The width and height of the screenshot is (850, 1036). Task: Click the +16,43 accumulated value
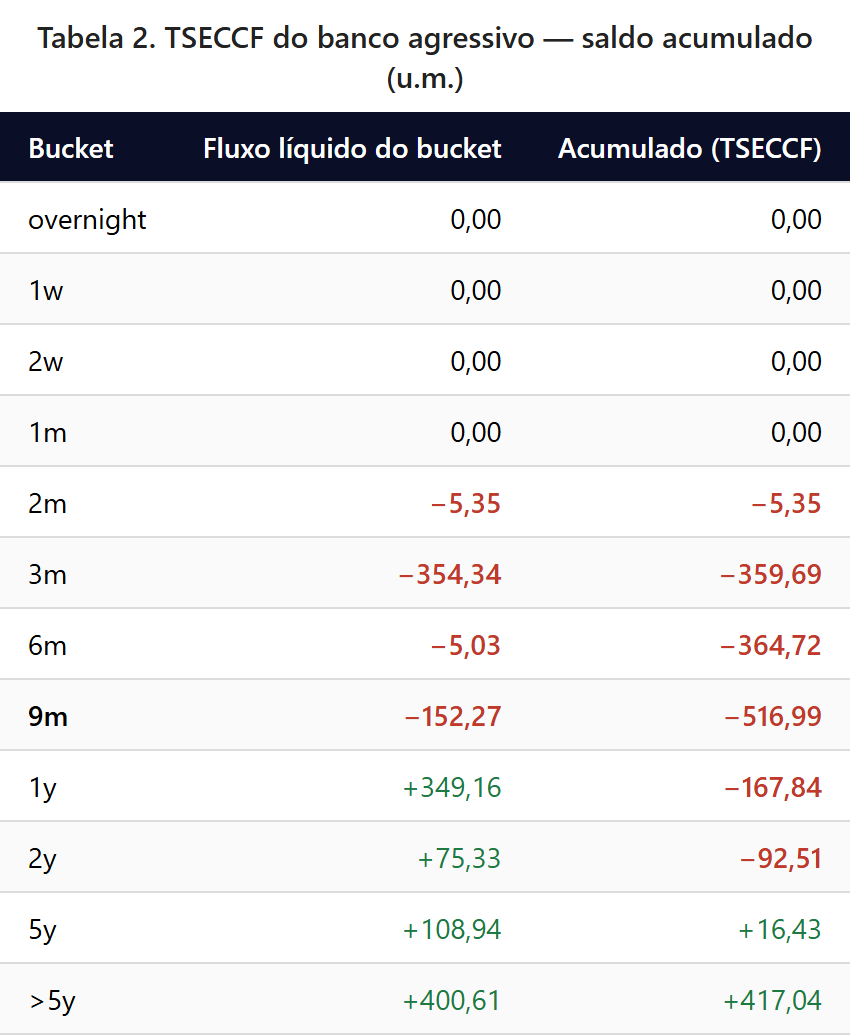(779, 930)
